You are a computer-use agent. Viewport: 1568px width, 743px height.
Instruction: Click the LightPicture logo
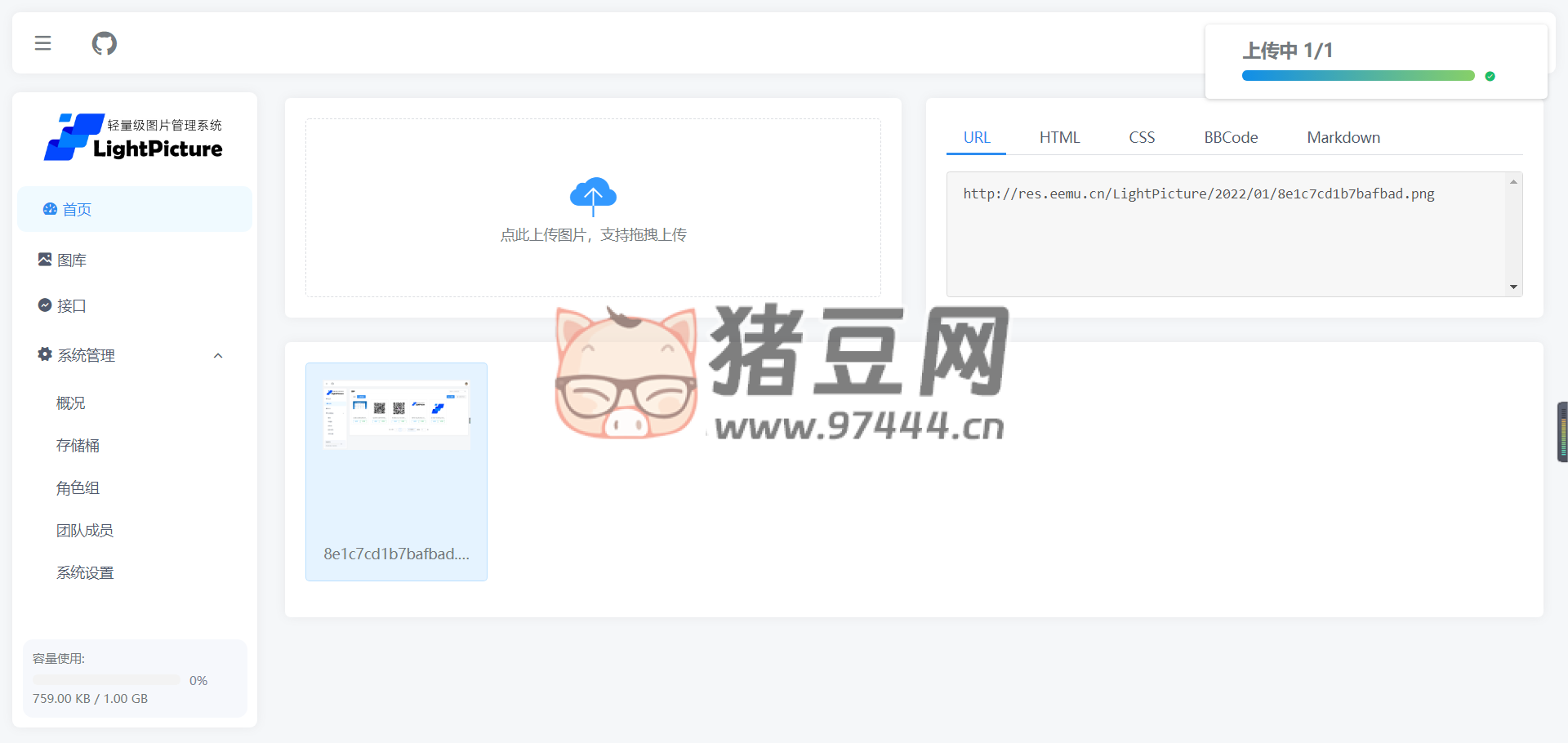coord(133,137)
